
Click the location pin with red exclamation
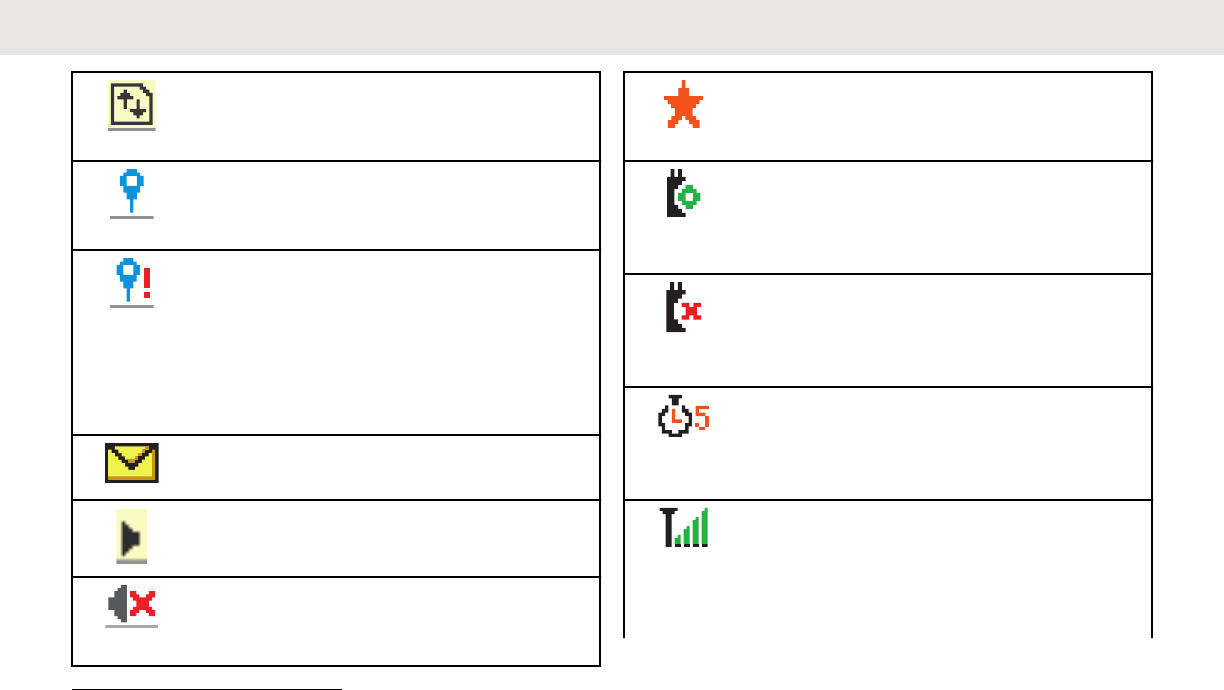pyautogui.click(x=132, y=282)
